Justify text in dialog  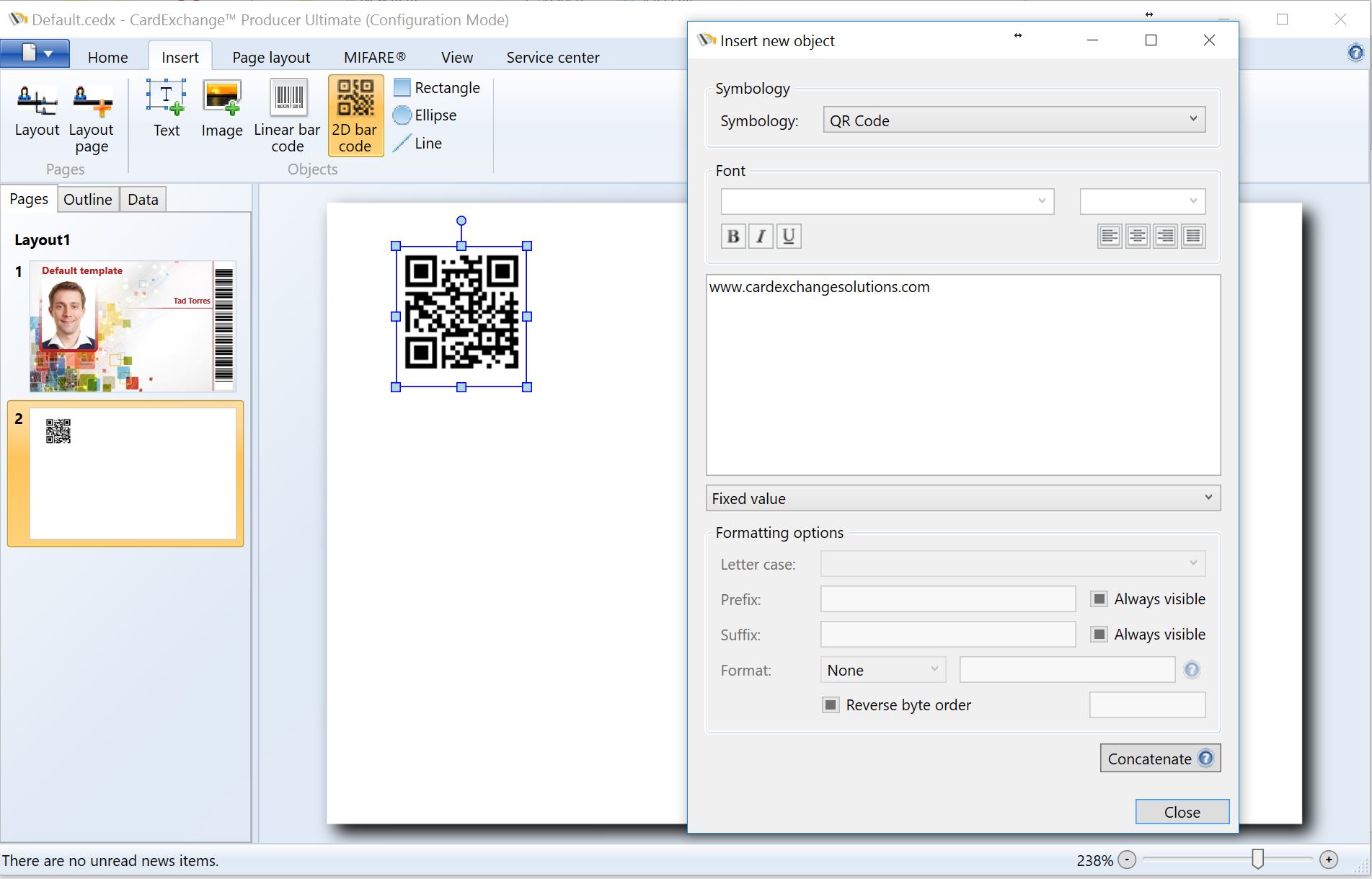click(1193, 236)
